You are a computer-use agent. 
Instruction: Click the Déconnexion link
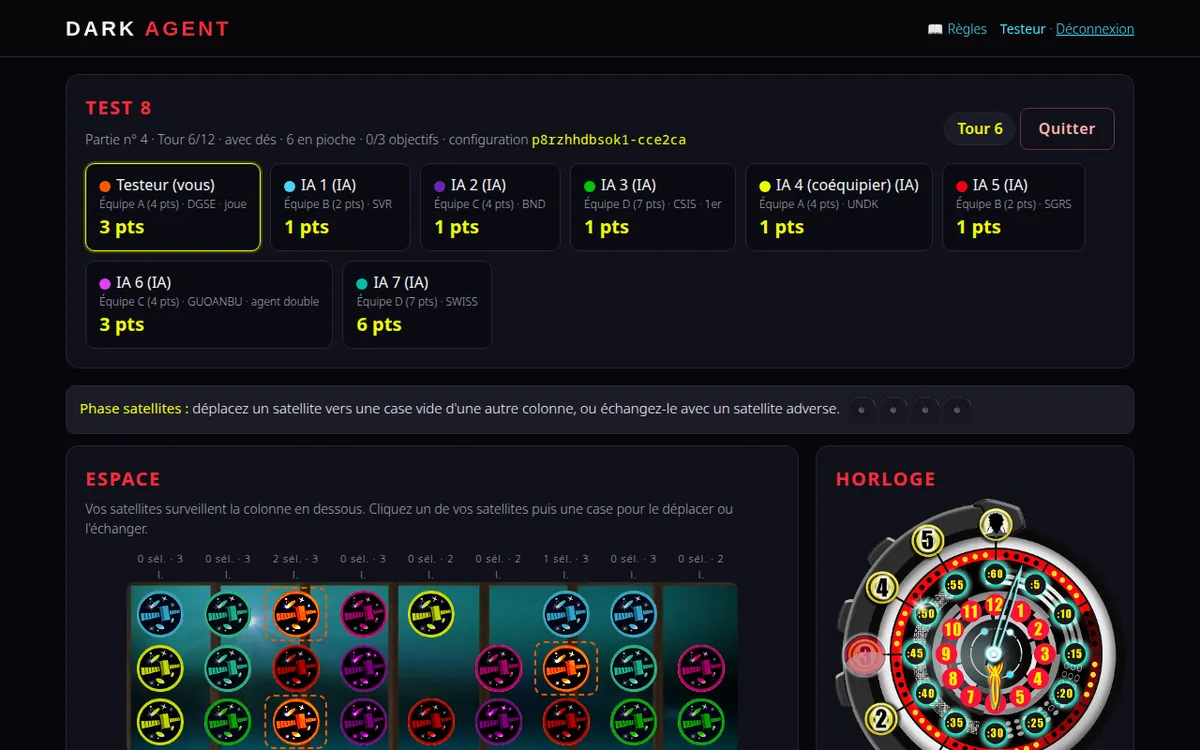tap(1095, 29)
